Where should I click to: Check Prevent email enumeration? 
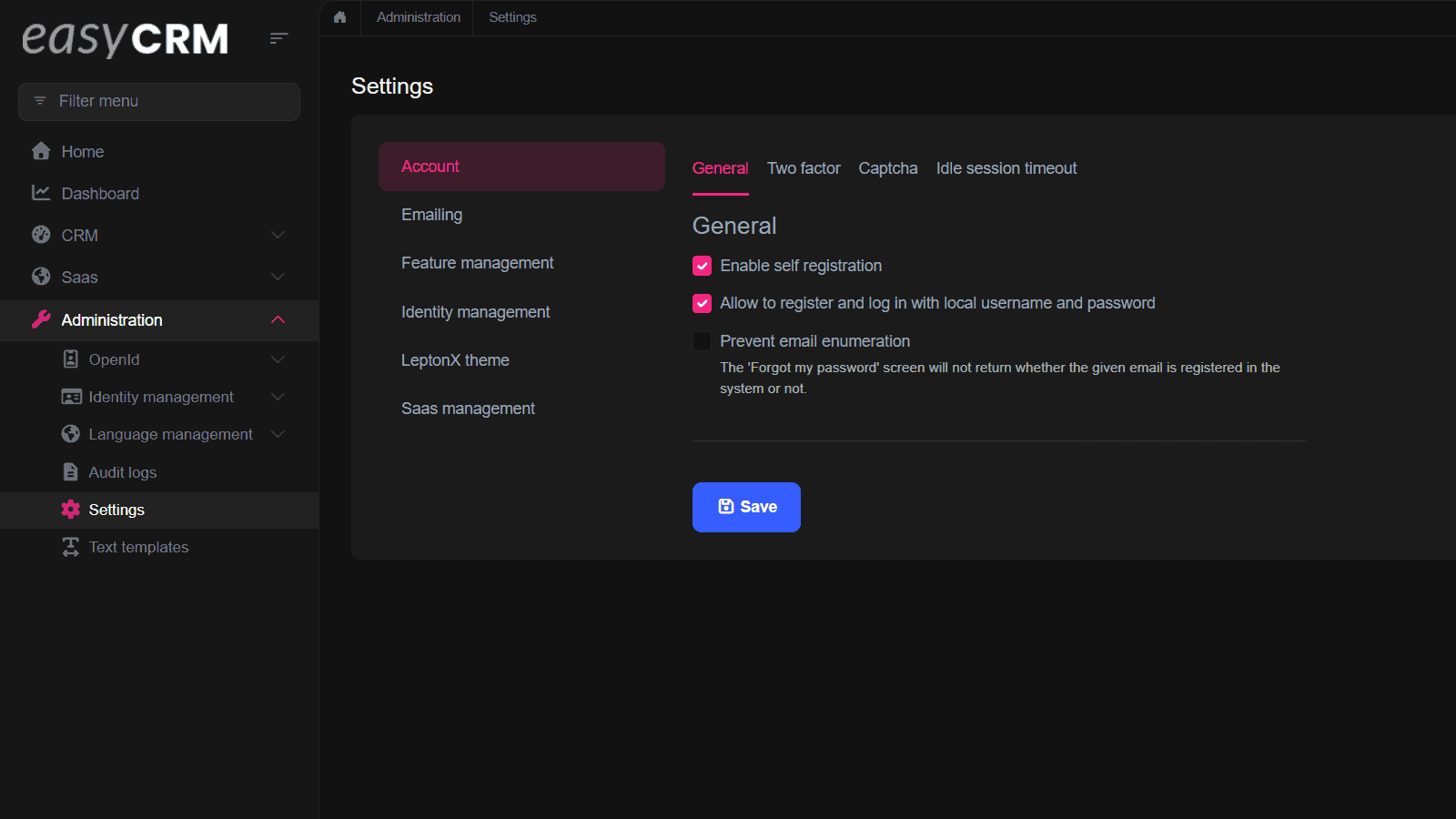(702, 341)
